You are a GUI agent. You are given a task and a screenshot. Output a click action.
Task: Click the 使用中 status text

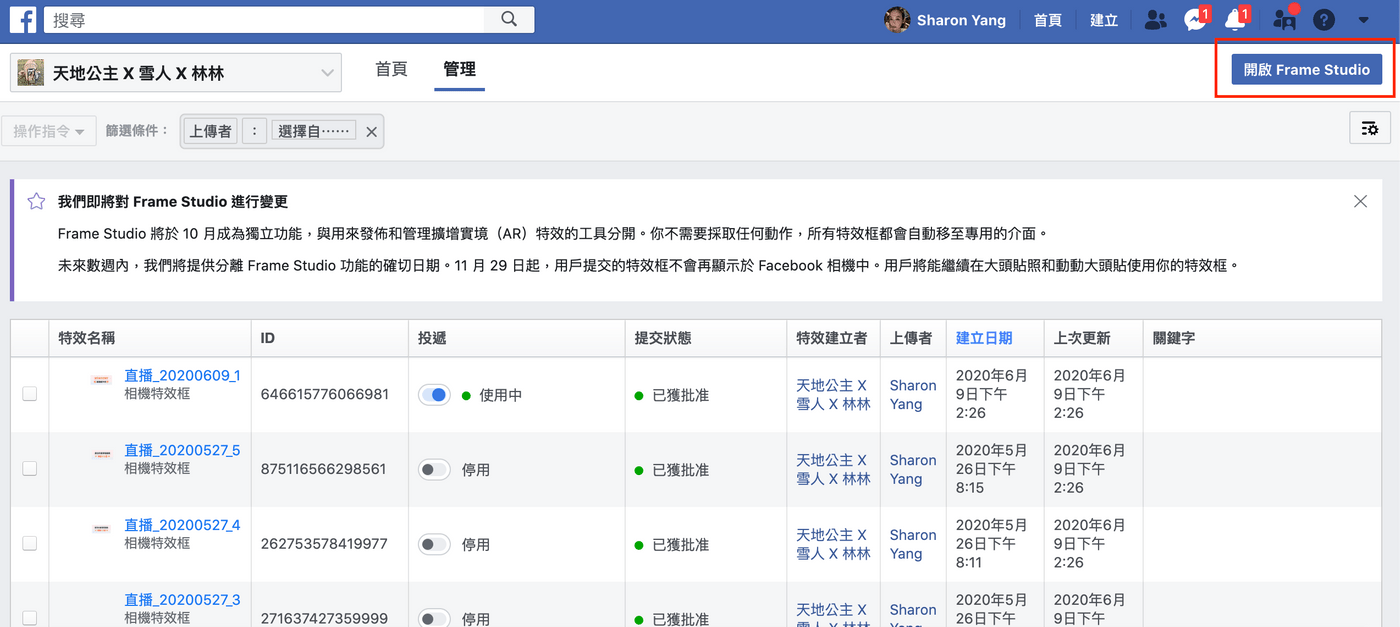coord(501,395)
